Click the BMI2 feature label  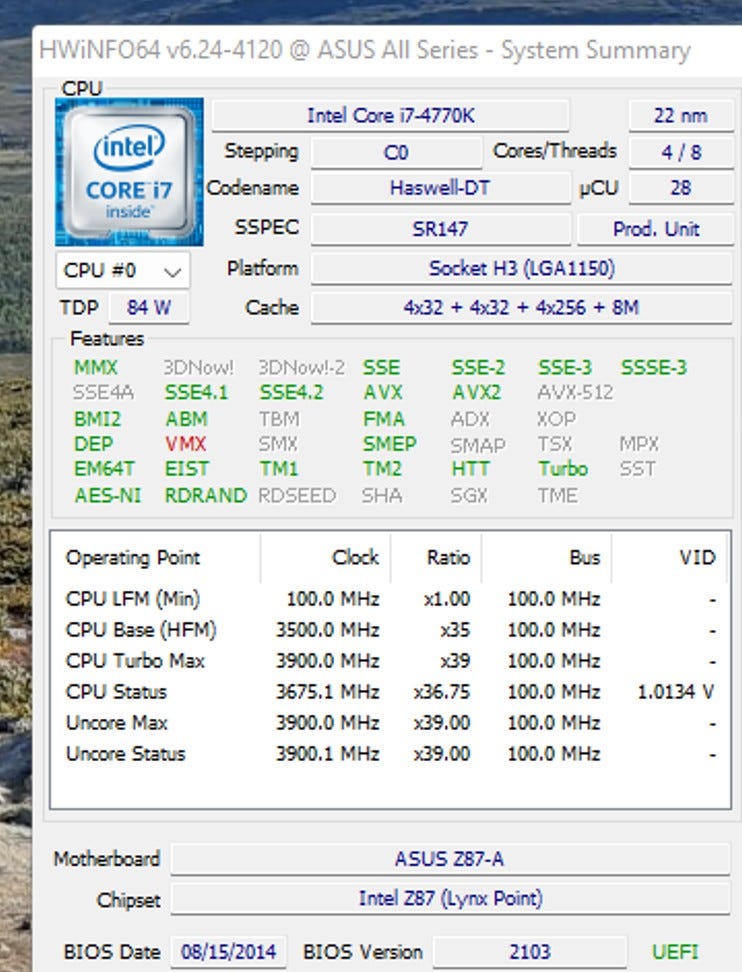pos(97,419)
